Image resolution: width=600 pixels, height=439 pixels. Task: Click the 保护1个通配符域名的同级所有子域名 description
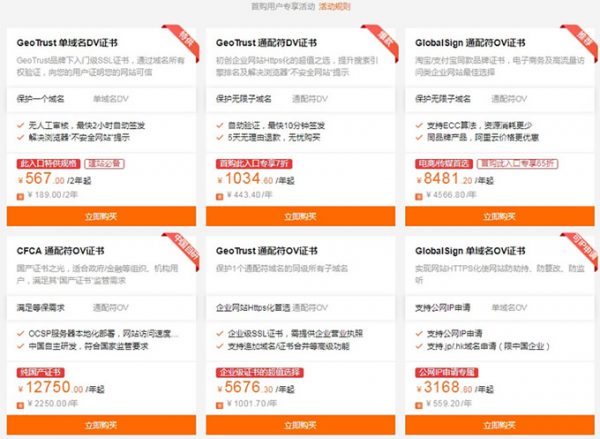[282, 268]
